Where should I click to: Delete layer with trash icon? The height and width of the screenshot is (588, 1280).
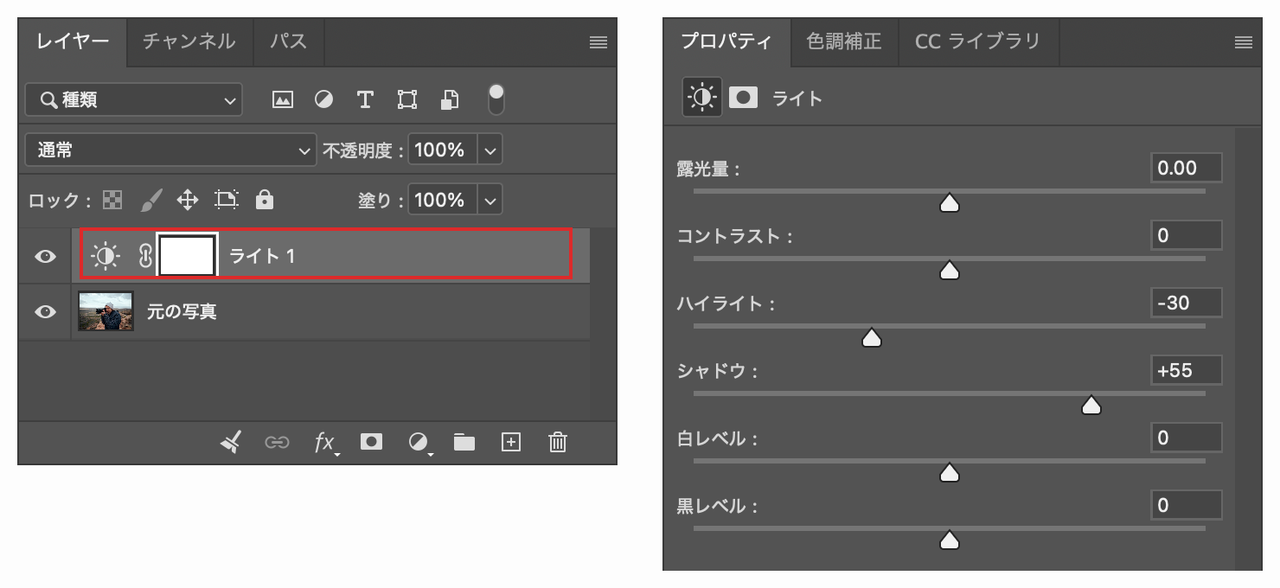[558, 442]
